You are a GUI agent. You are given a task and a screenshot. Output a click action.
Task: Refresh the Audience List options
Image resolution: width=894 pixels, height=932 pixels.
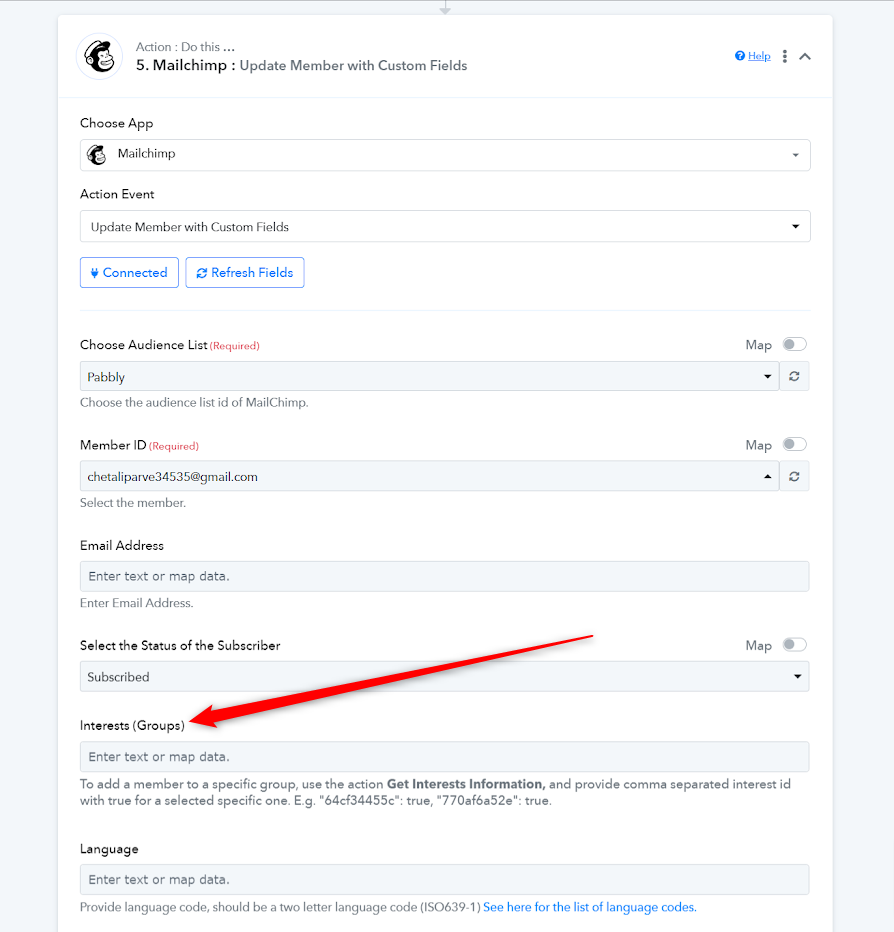coord(794,376)
